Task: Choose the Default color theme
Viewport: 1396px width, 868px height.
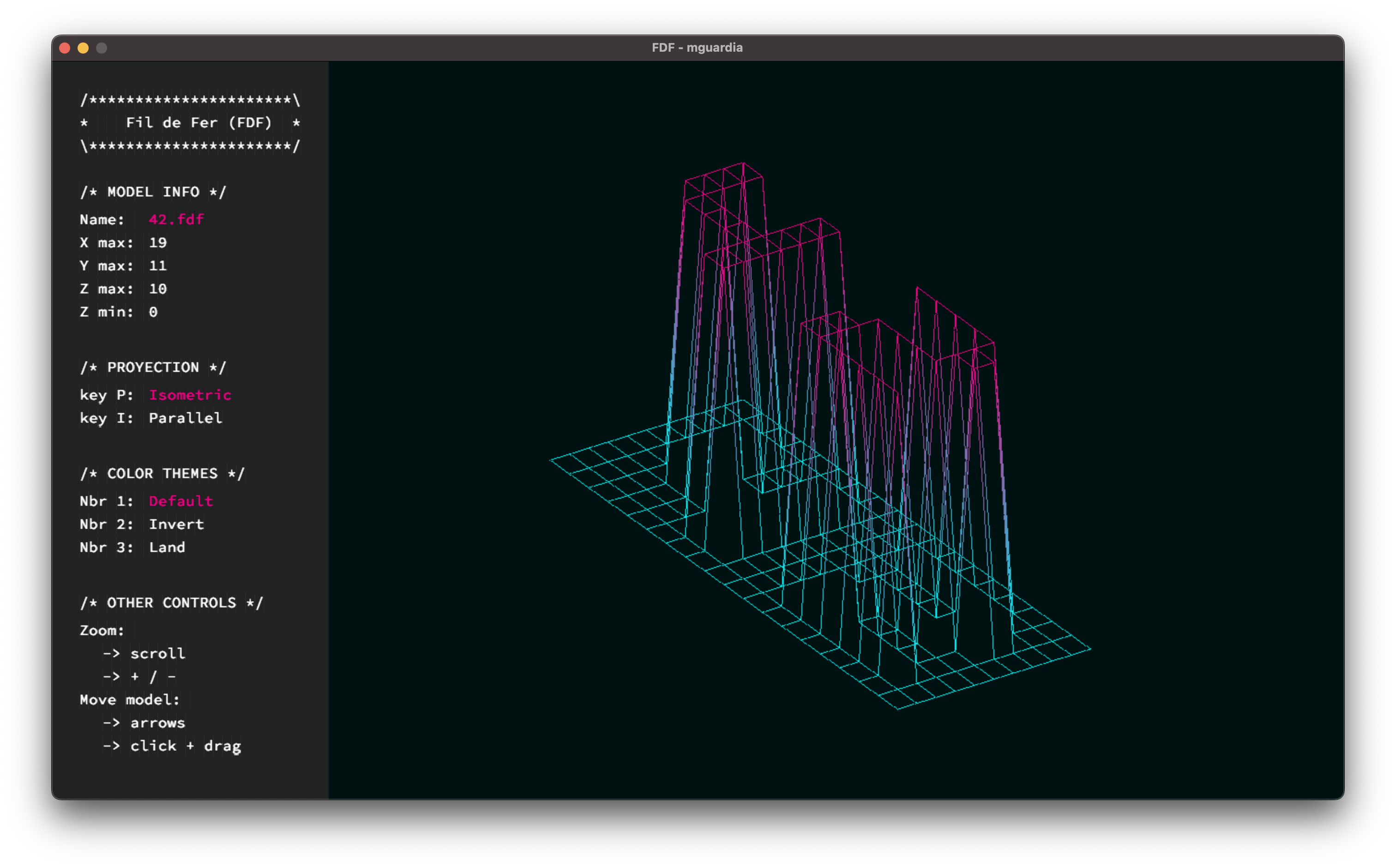Action: click(181, 501)
